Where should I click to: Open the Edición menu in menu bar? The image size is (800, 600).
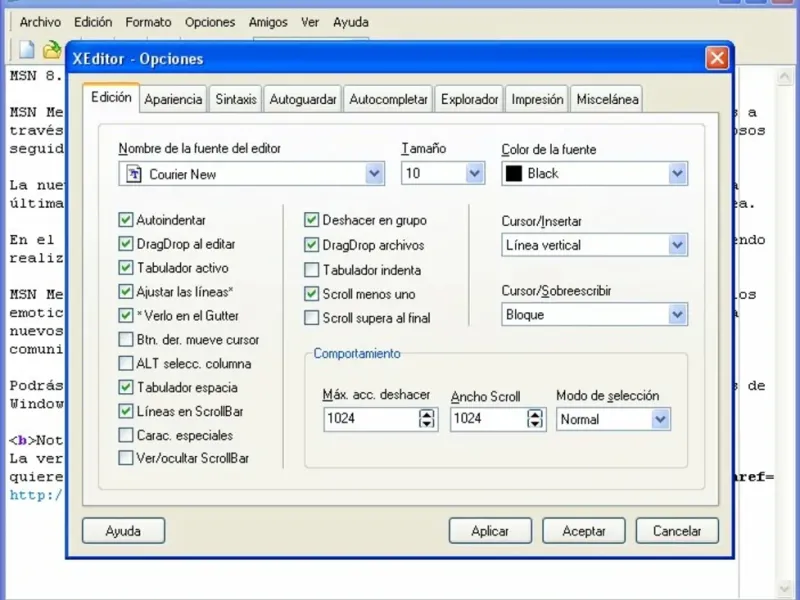[x=93, y=22]
